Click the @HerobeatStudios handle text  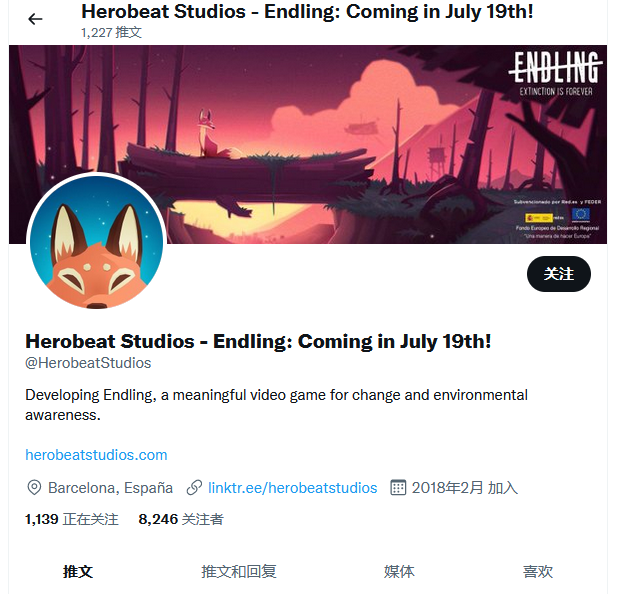(88, 363)
